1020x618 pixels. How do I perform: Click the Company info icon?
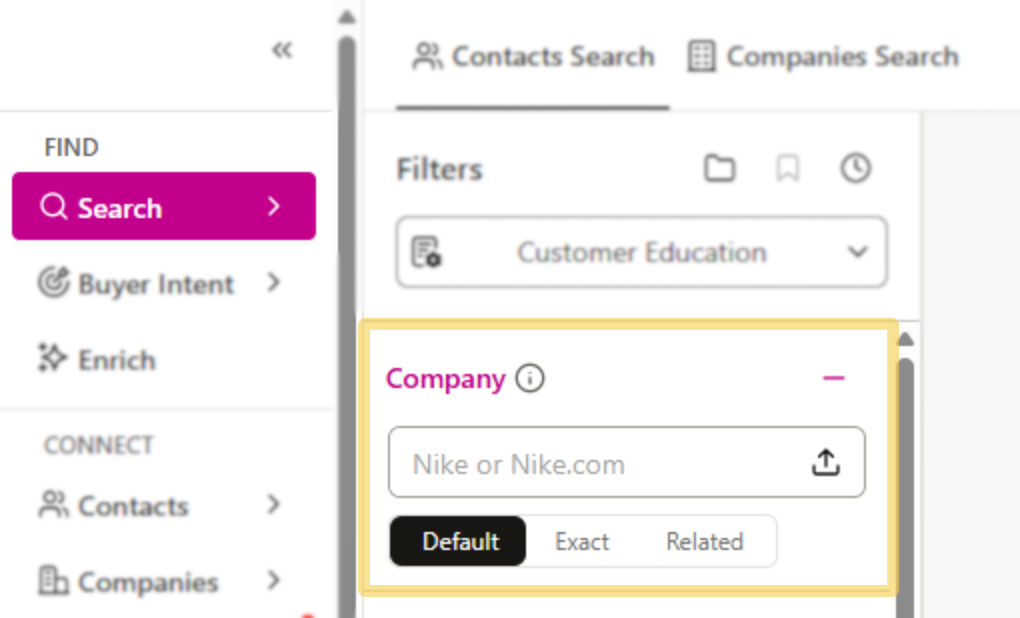click(x=531, y=378)
